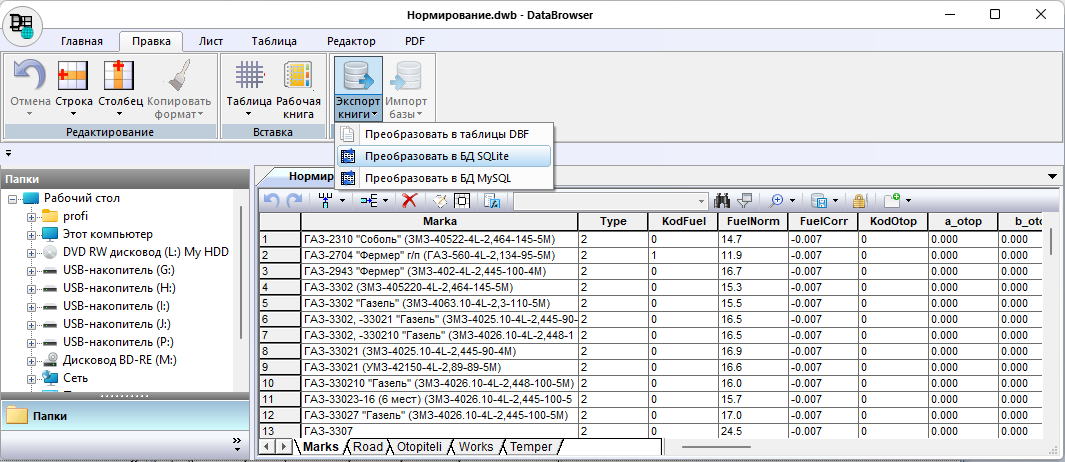The image size is (1065, 462).
Task: Expand the Сеть network tree node
Action: pos(31,378)
